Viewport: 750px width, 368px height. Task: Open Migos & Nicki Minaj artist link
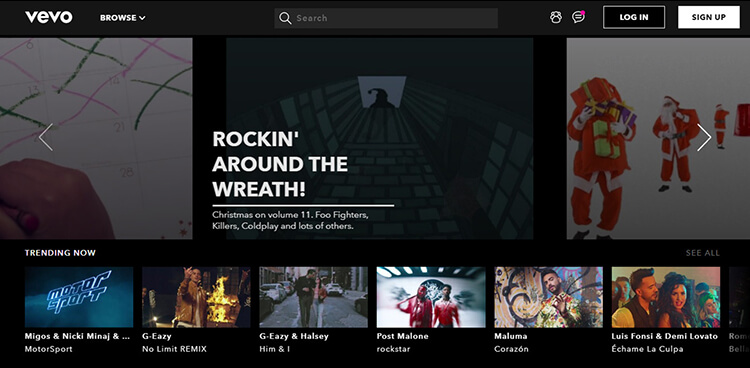(77, 336)
